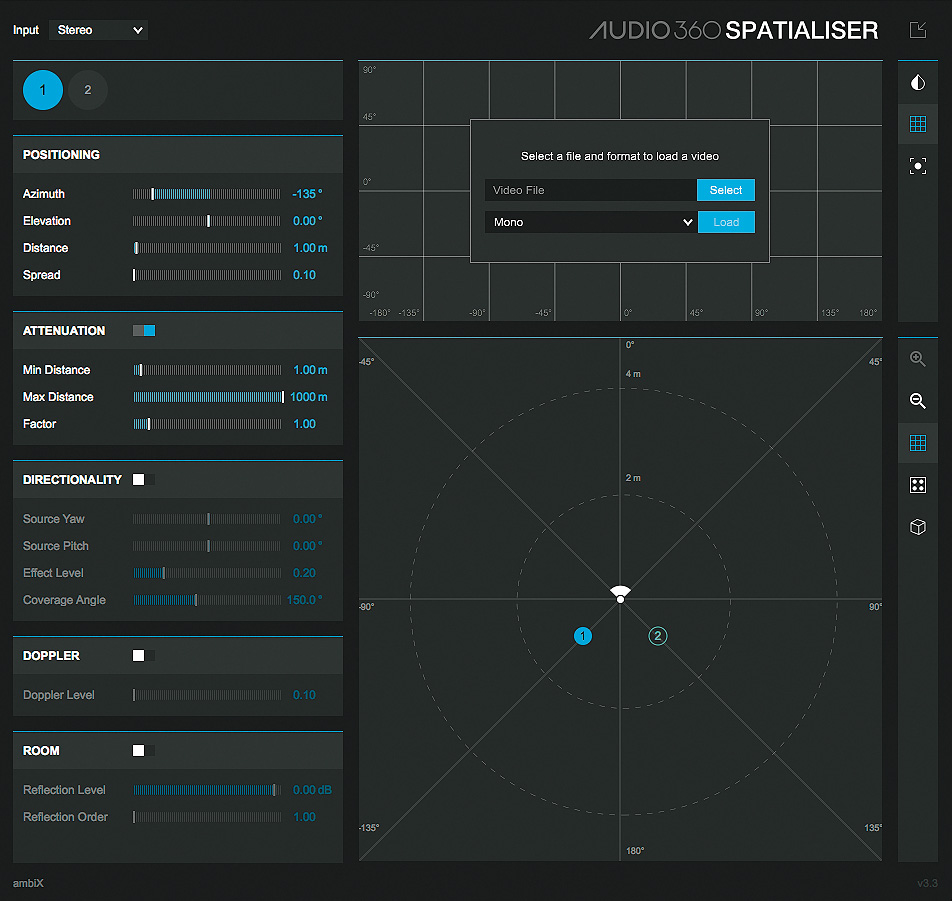Click the ambiX format label
952x901 pixels.
pyautogui.click(x=28, y=883)
